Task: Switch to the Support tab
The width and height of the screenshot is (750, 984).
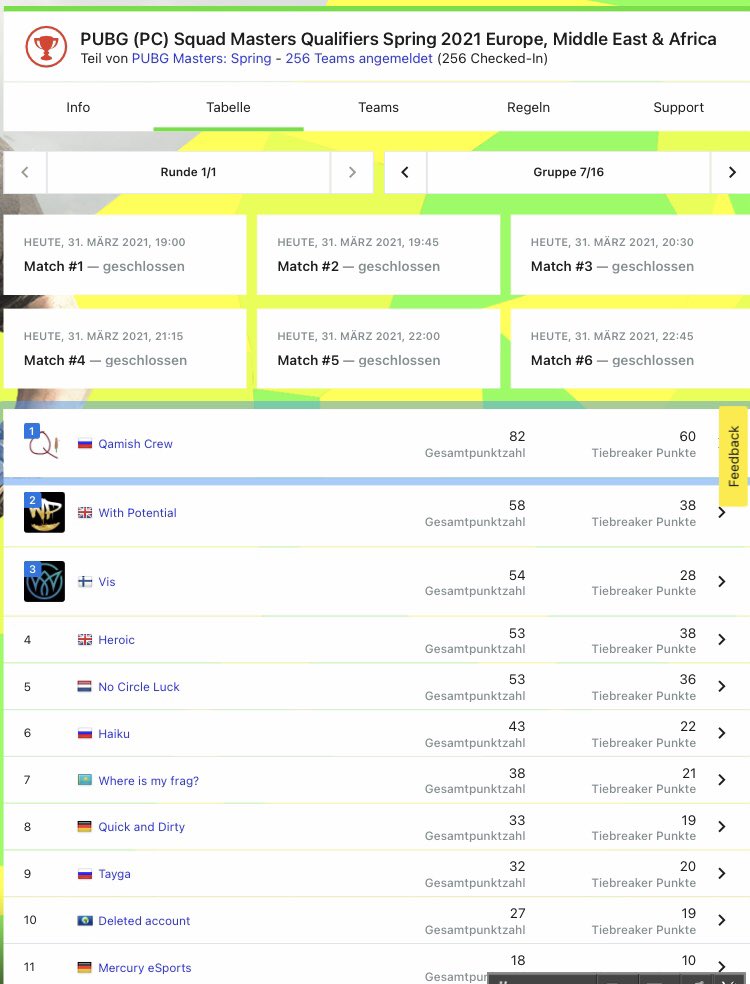Action: click(x=678, y=107)
